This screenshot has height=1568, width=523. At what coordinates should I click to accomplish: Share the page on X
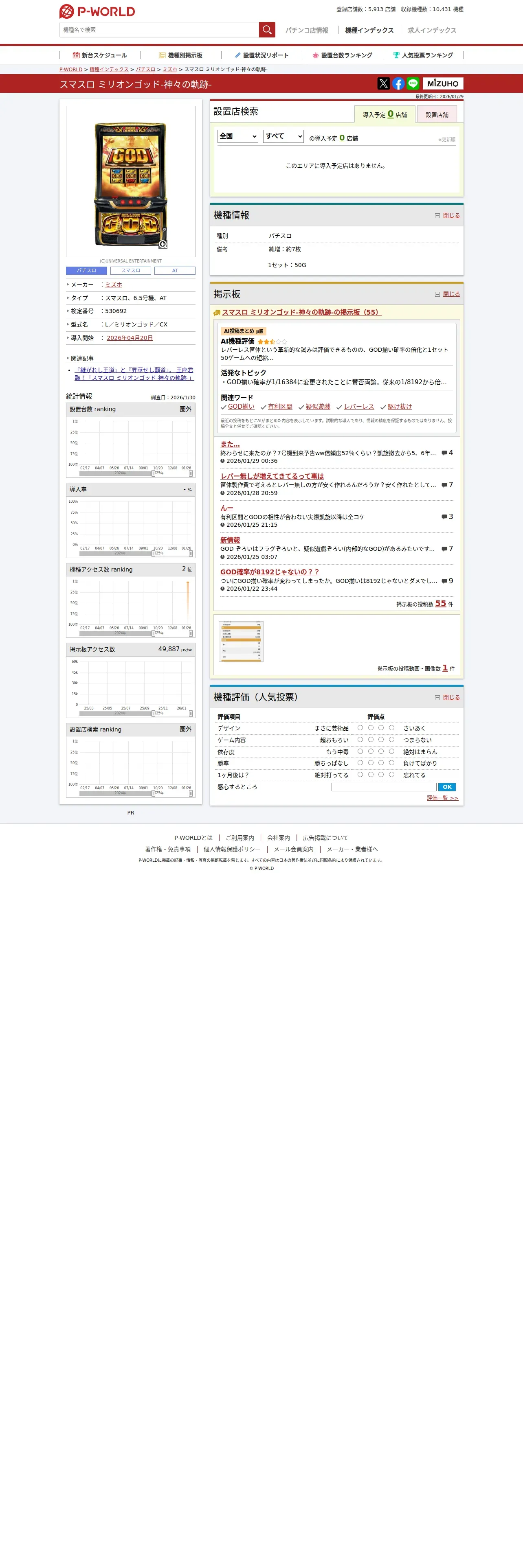click(x=384, y=83)
